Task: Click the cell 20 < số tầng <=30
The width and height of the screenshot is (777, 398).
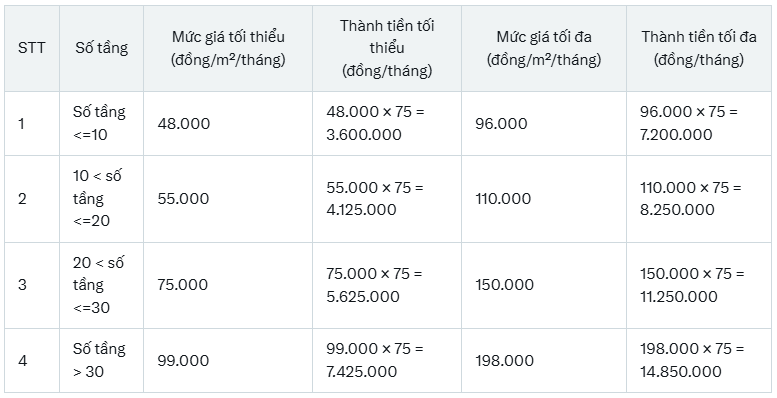Action: click(x=102, y=285)
